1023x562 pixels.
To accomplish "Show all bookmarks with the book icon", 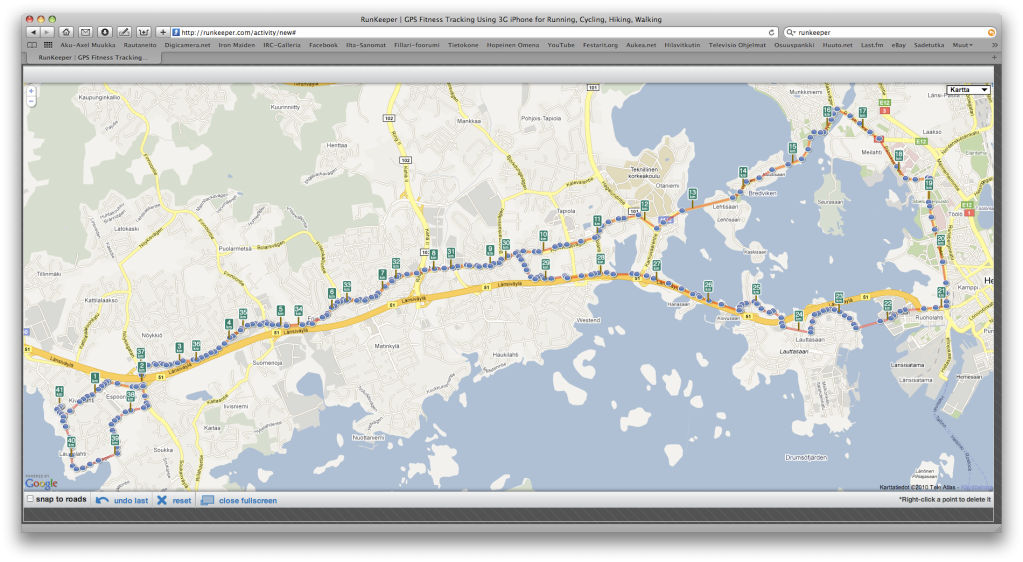I will 32,45.
